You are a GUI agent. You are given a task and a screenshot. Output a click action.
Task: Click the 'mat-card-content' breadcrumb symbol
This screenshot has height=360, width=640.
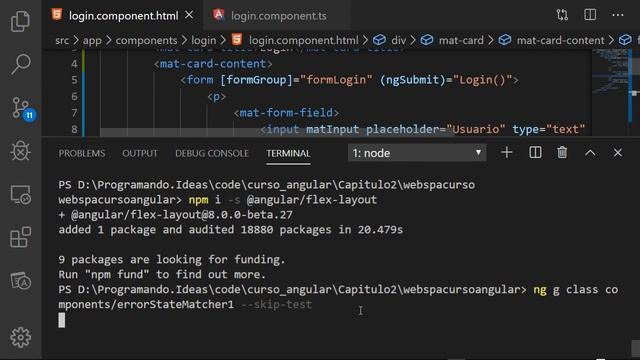point(560,40)
